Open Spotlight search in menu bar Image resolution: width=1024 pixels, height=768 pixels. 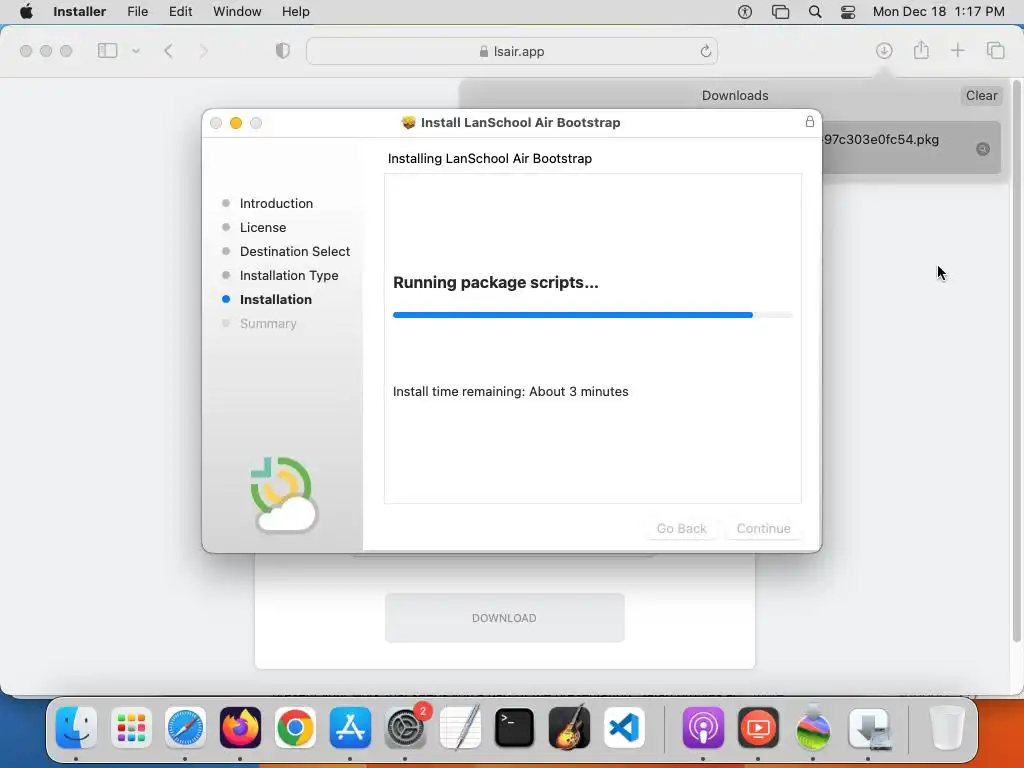point(814,12)
